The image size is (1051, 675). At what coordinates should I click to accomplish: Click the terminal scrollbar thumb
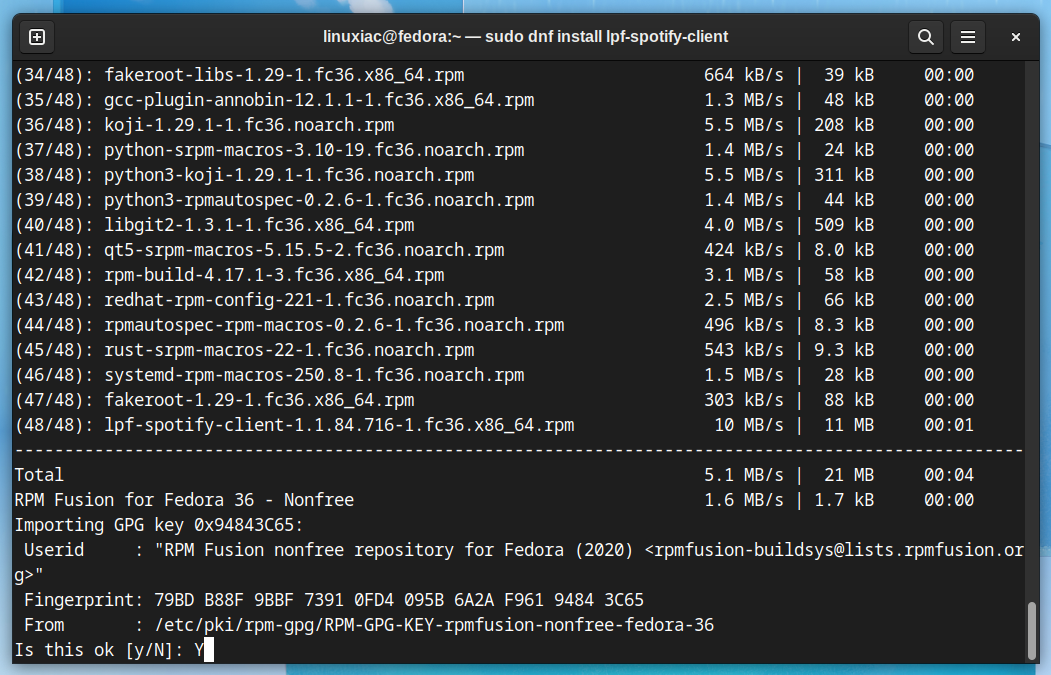(1032, 631)
